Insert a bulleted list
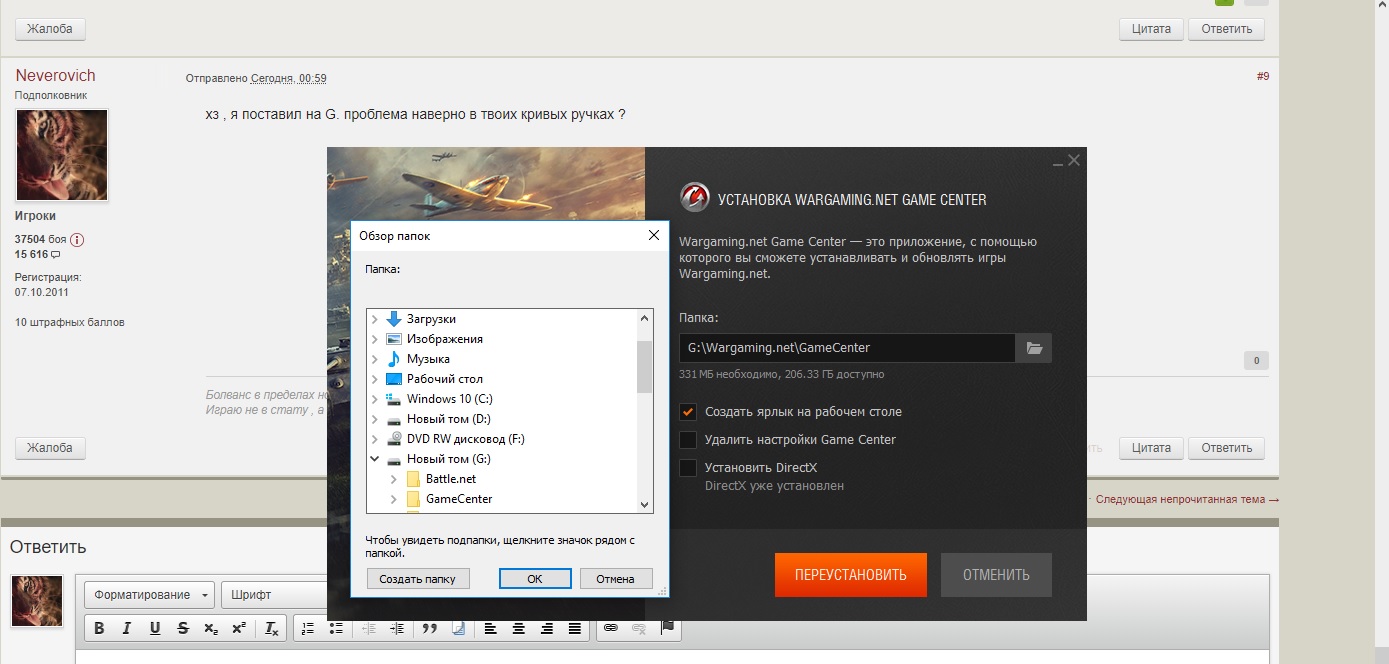Viewport: 1389px width, 664px height. click(336, 628)
